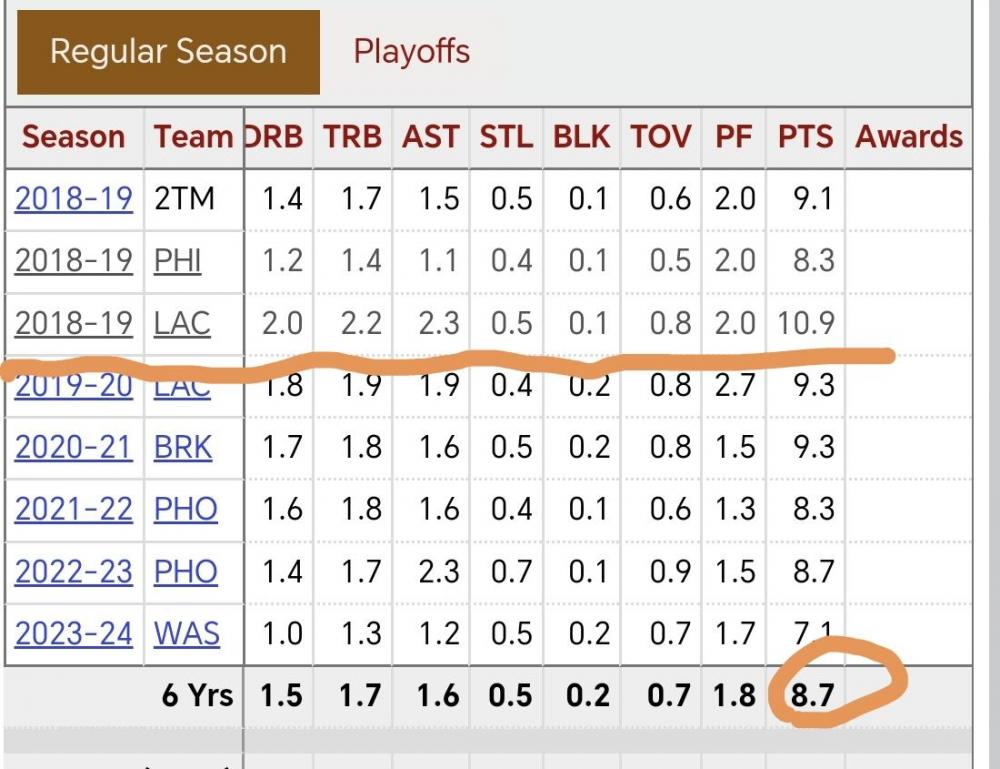Sort by the TOV column header
This screenshot has height=769, width=1000.
(661, 137)
